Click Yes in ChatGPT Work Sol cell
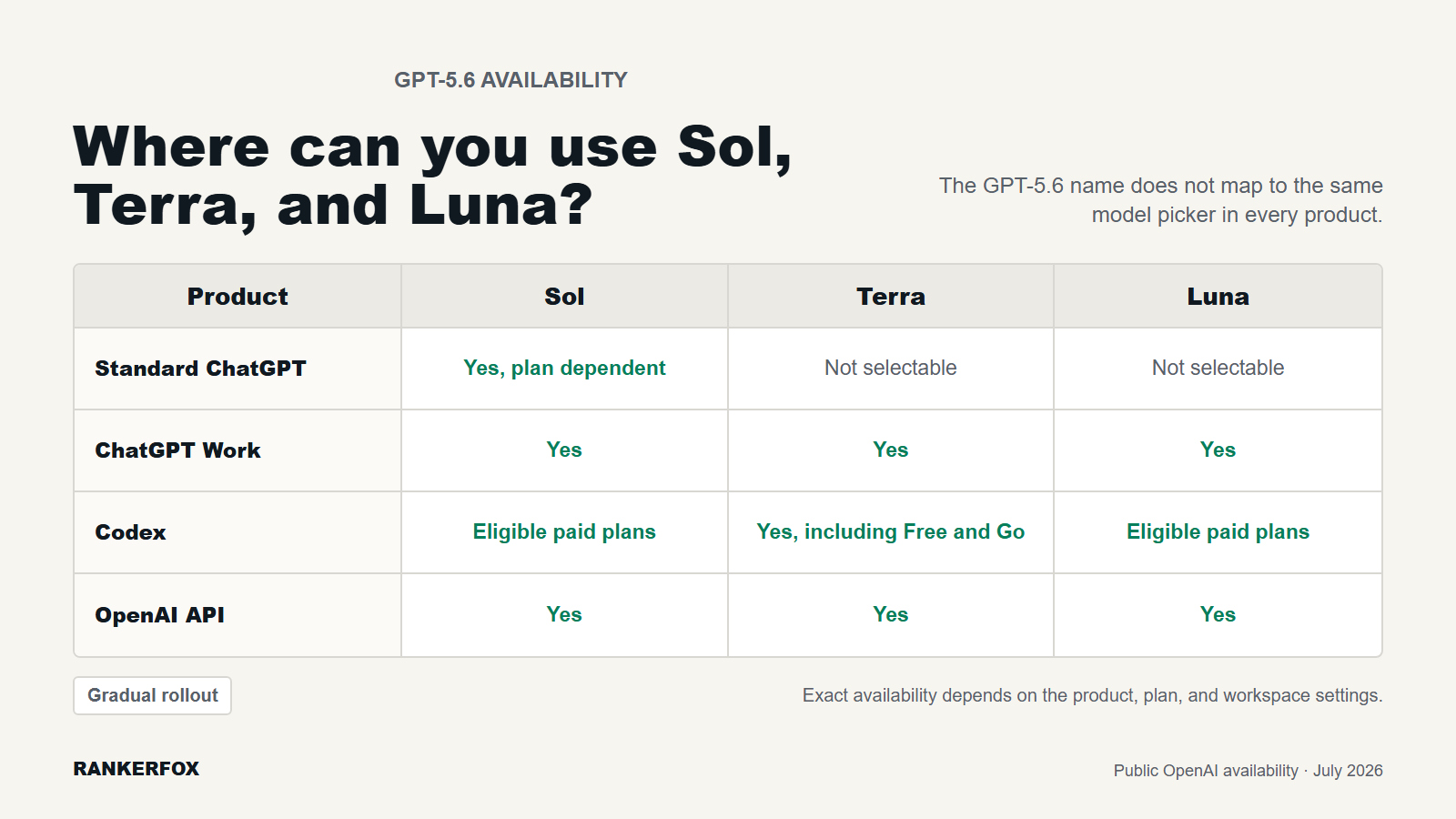This screenshot has height=819, width=1456. pos(564,450)
